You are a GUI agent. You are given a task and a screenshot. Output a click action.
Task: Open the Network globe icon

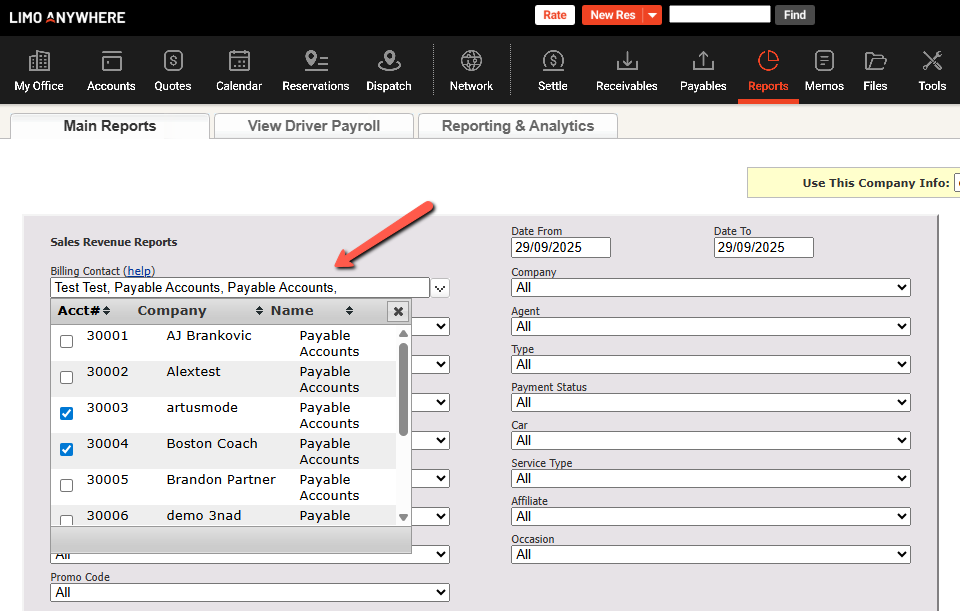click(x=471, y=62)
